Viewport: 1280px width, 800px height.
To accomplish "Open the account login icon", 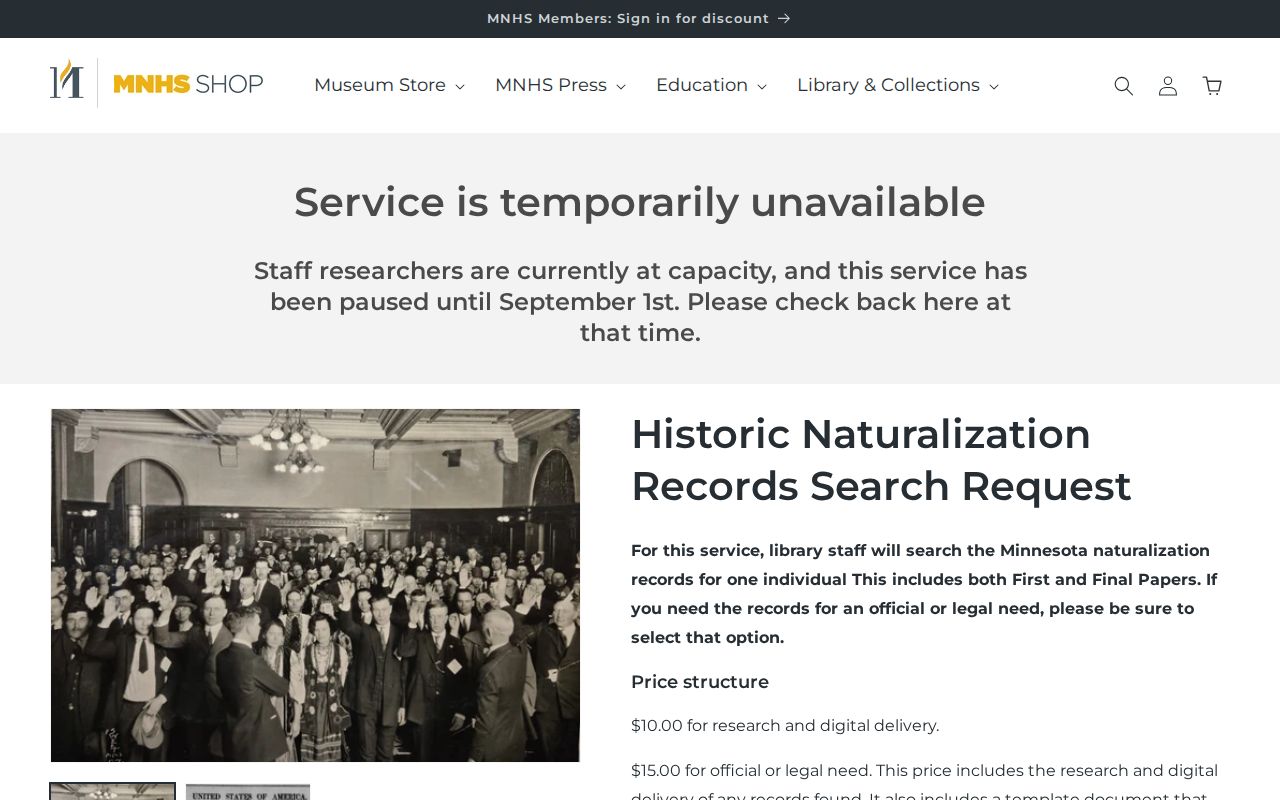I will pos(1167,86).
